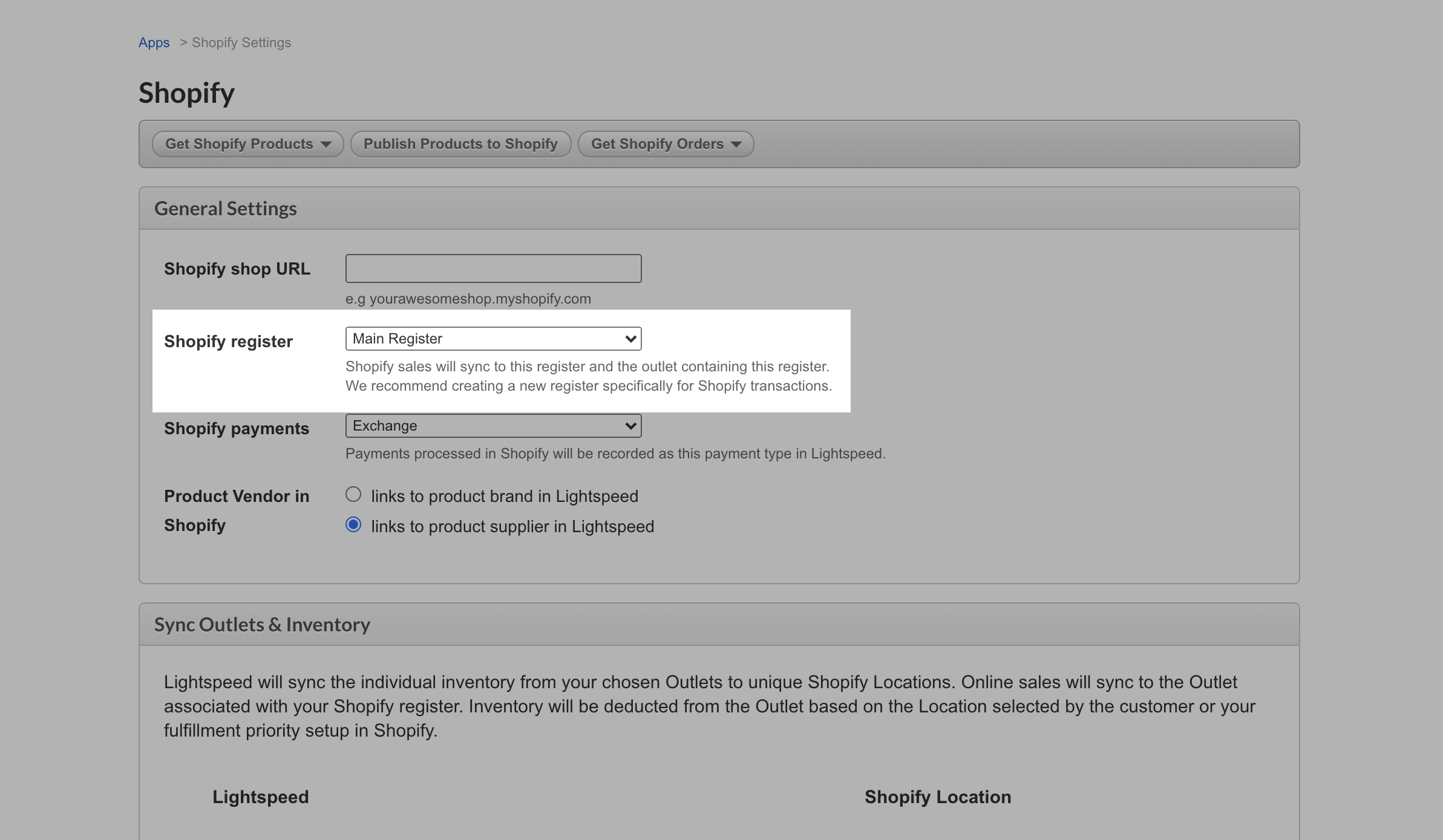The width and height of the screenshot is (1443, 840).
Task: Select the Lightspeed column header
Action: pos(261,796)
